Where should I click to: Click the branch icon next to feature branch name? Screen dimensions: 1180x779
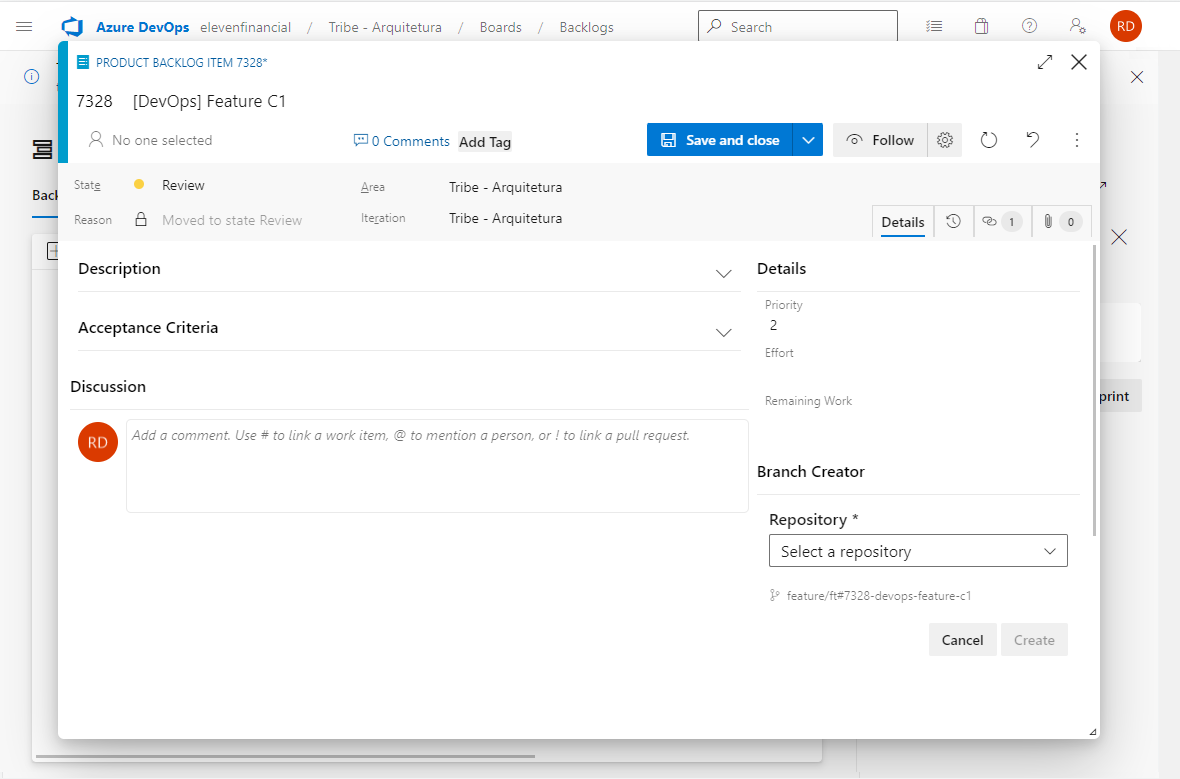tap(774, 595)
